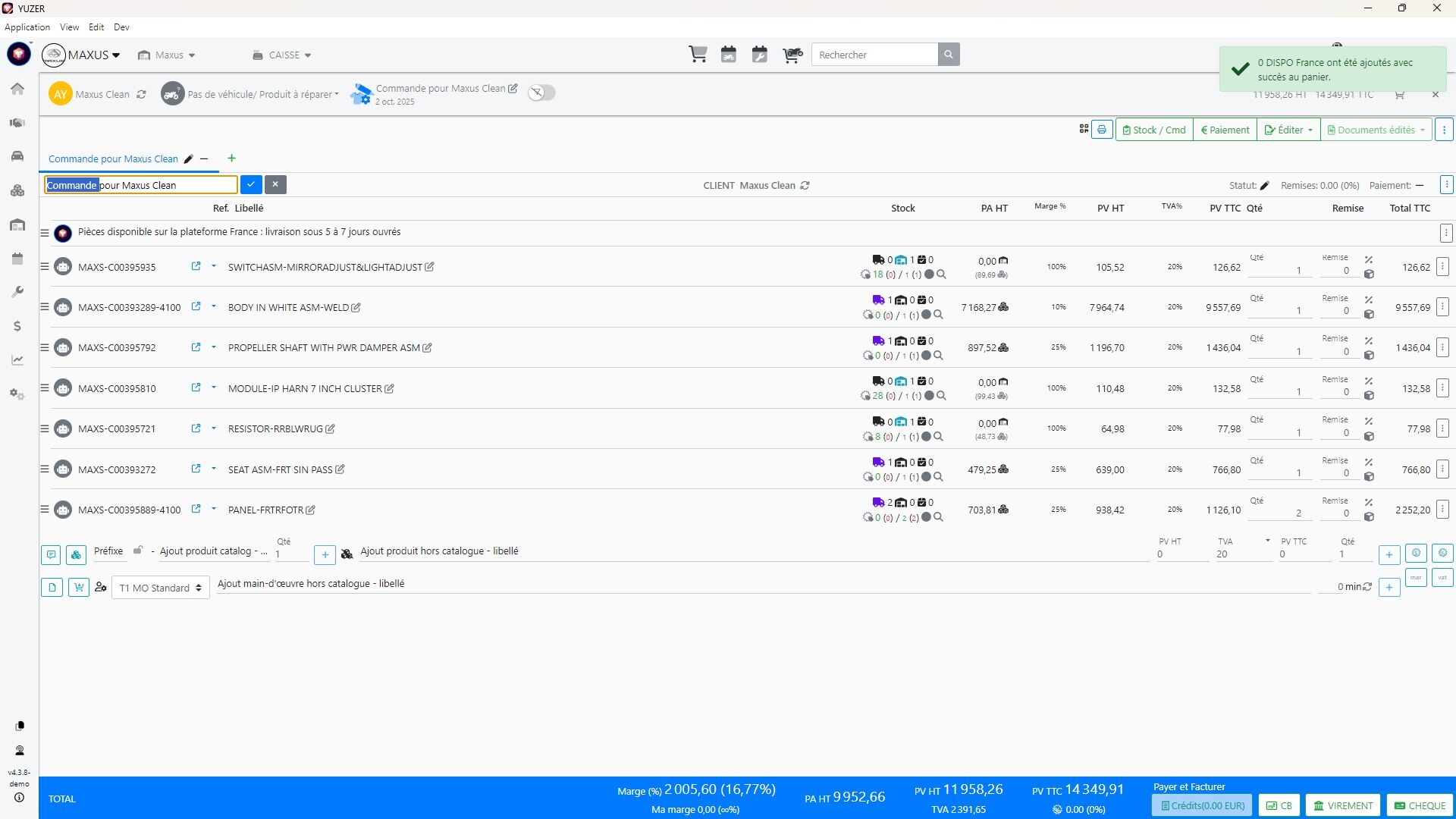Viewport: 1456px width, 819px height.
Task: Open the shopping cart icon in top toolbar
Action: pos(698,55)
